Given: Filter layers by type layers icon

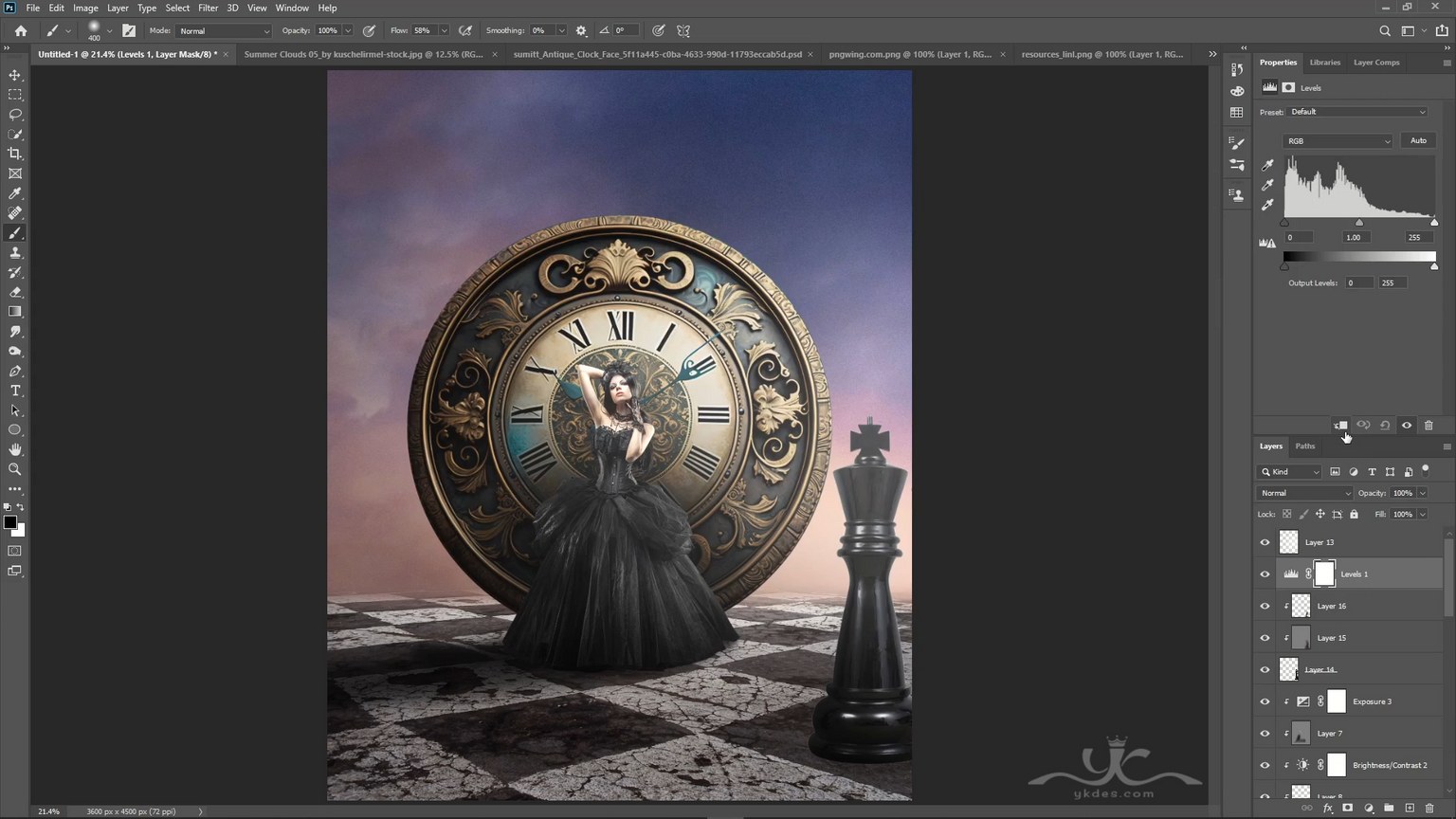Looking at the screenshot, I should 1372,472.
